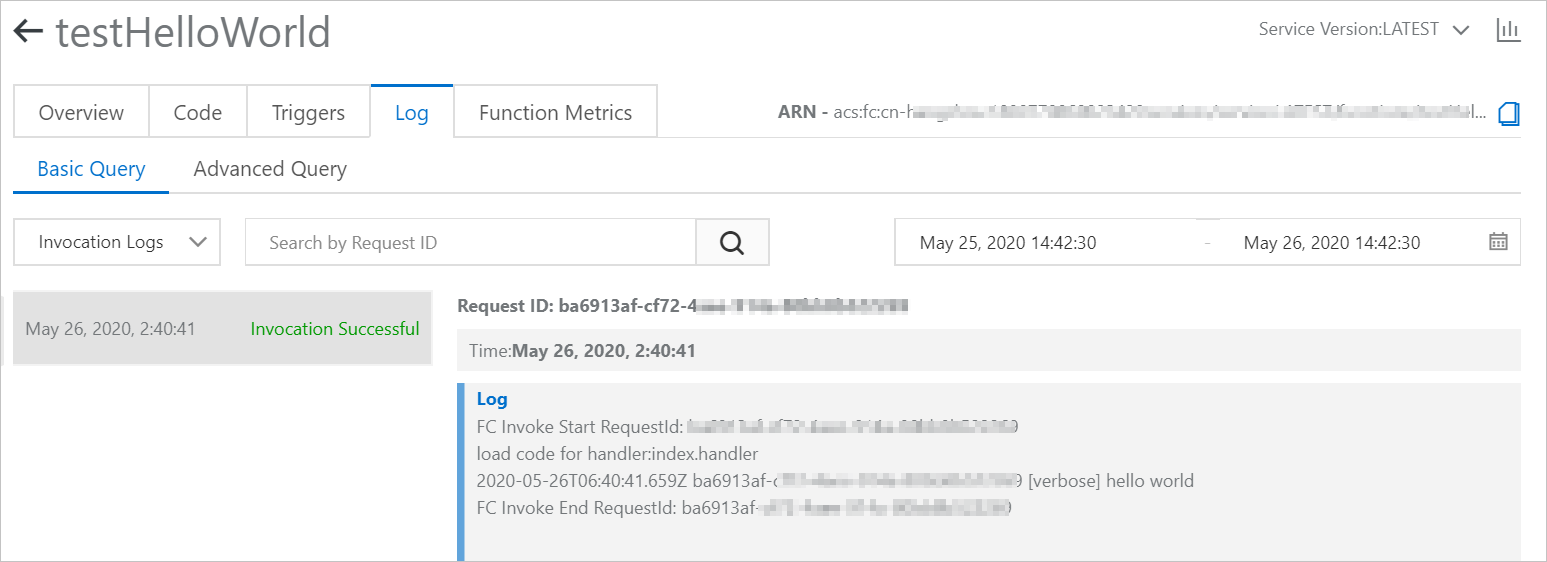
Task: Switch to the Overview tab
Action: coord(81,113)
